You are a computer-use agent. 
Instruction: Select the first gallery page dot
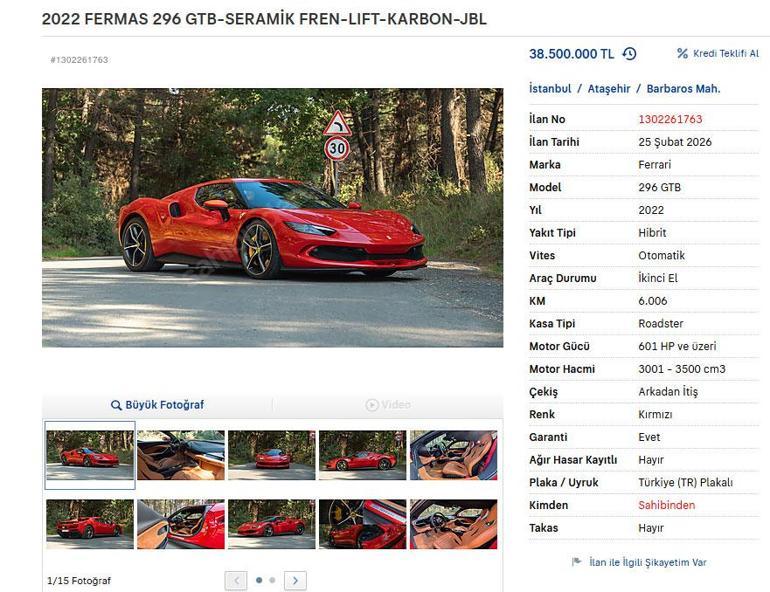[x=259, y=580]
